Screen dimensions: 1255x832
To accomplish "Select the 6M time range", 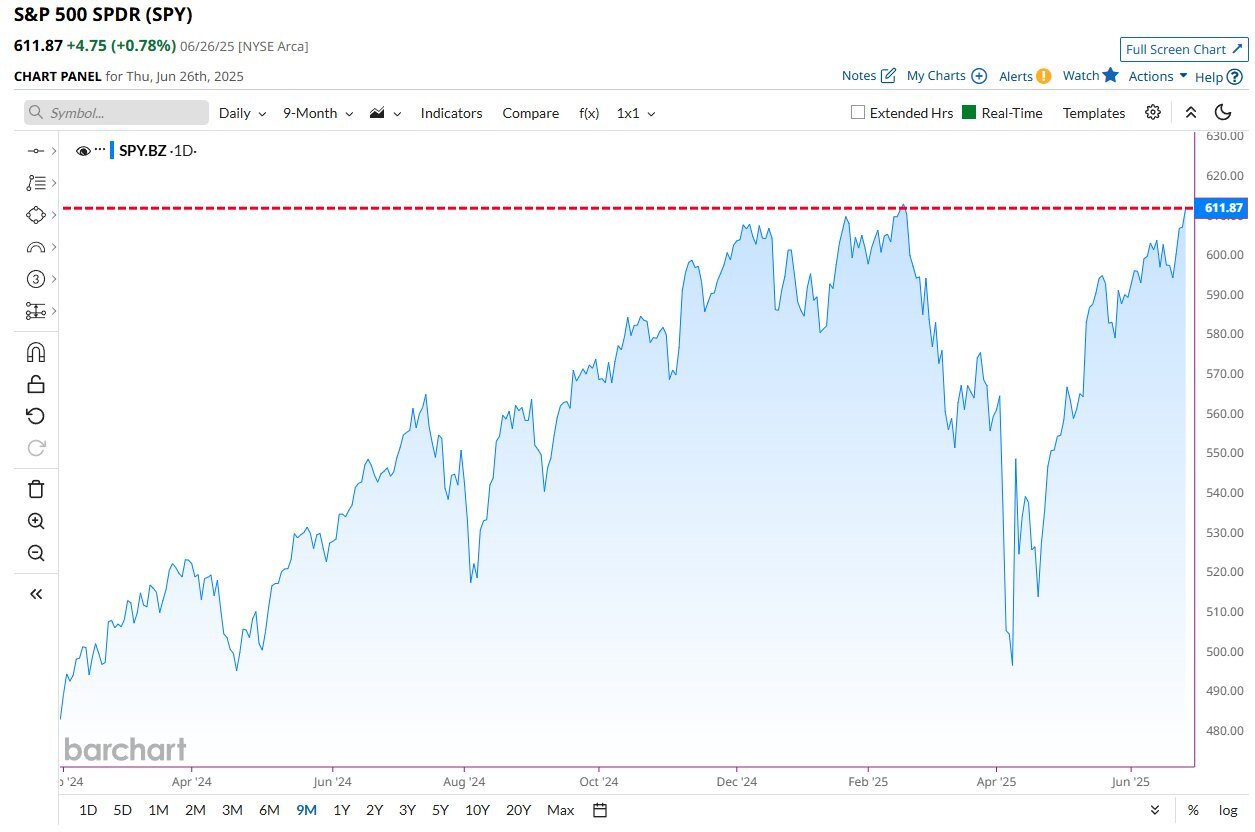I will [269, 810].
